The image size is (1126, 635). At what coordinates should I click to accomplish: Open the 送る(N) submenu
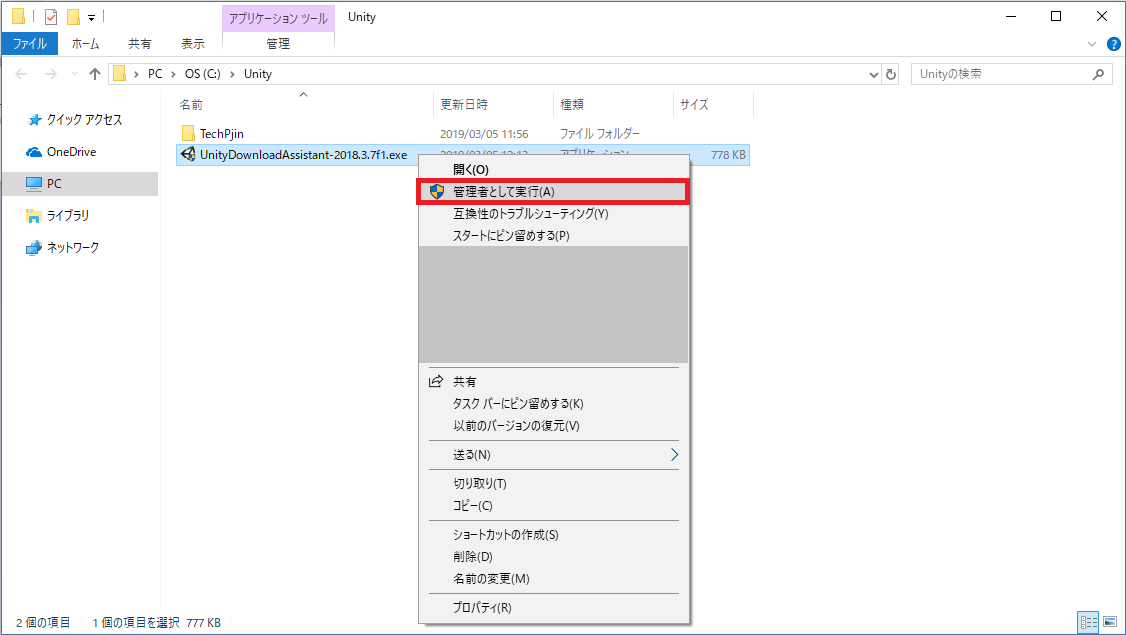pyautogui.click(x=553, y=455)
